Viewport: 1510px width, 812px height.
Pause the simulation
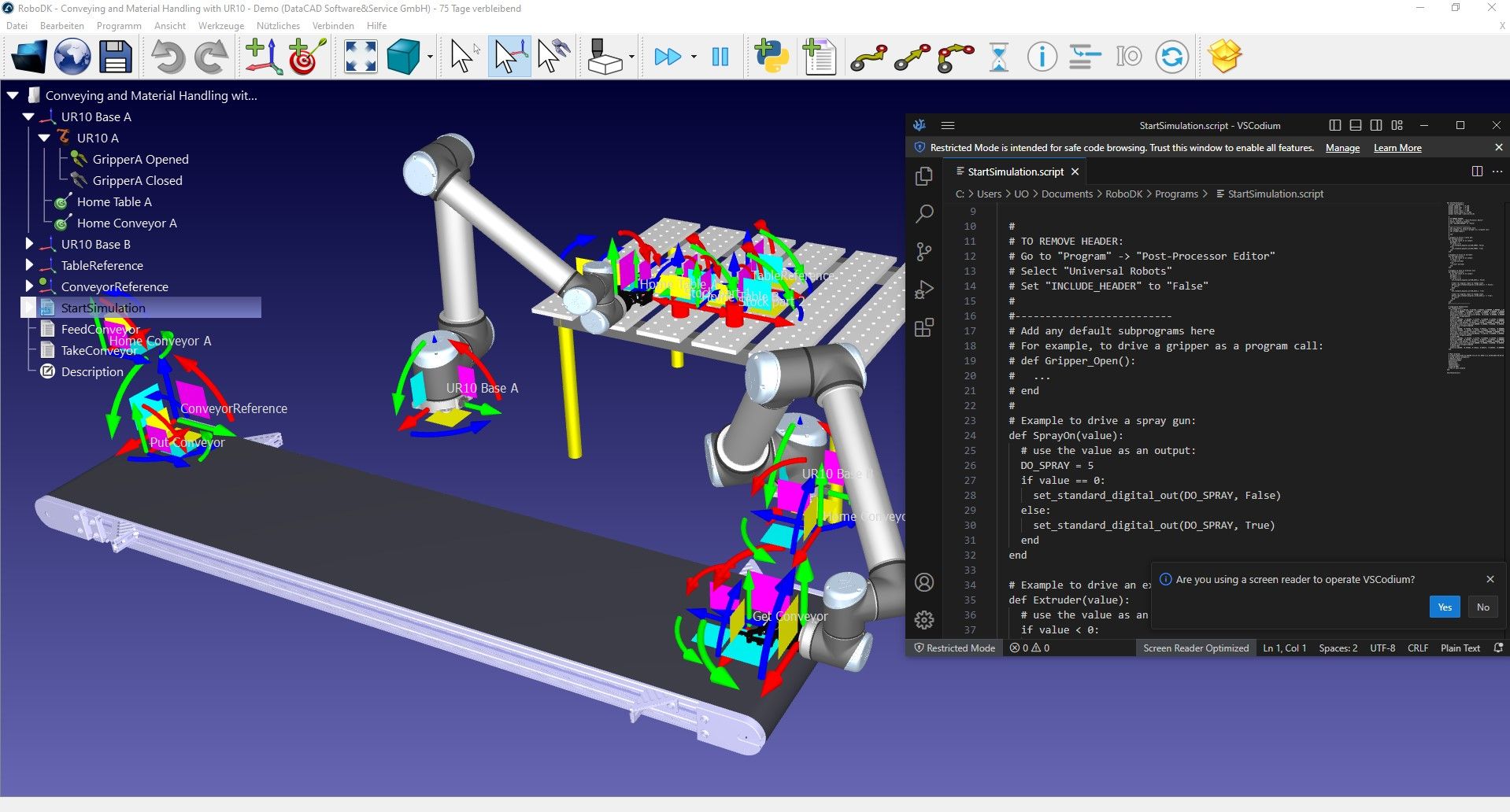[720, 57]
